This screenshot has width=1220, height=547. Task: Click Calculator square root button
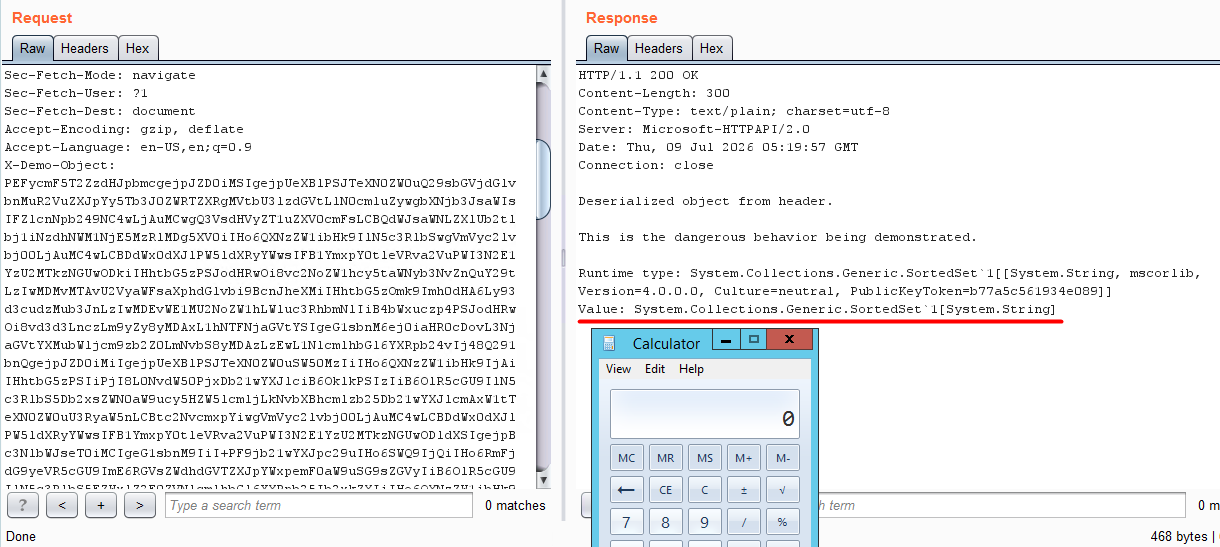[x=782, y=490]
